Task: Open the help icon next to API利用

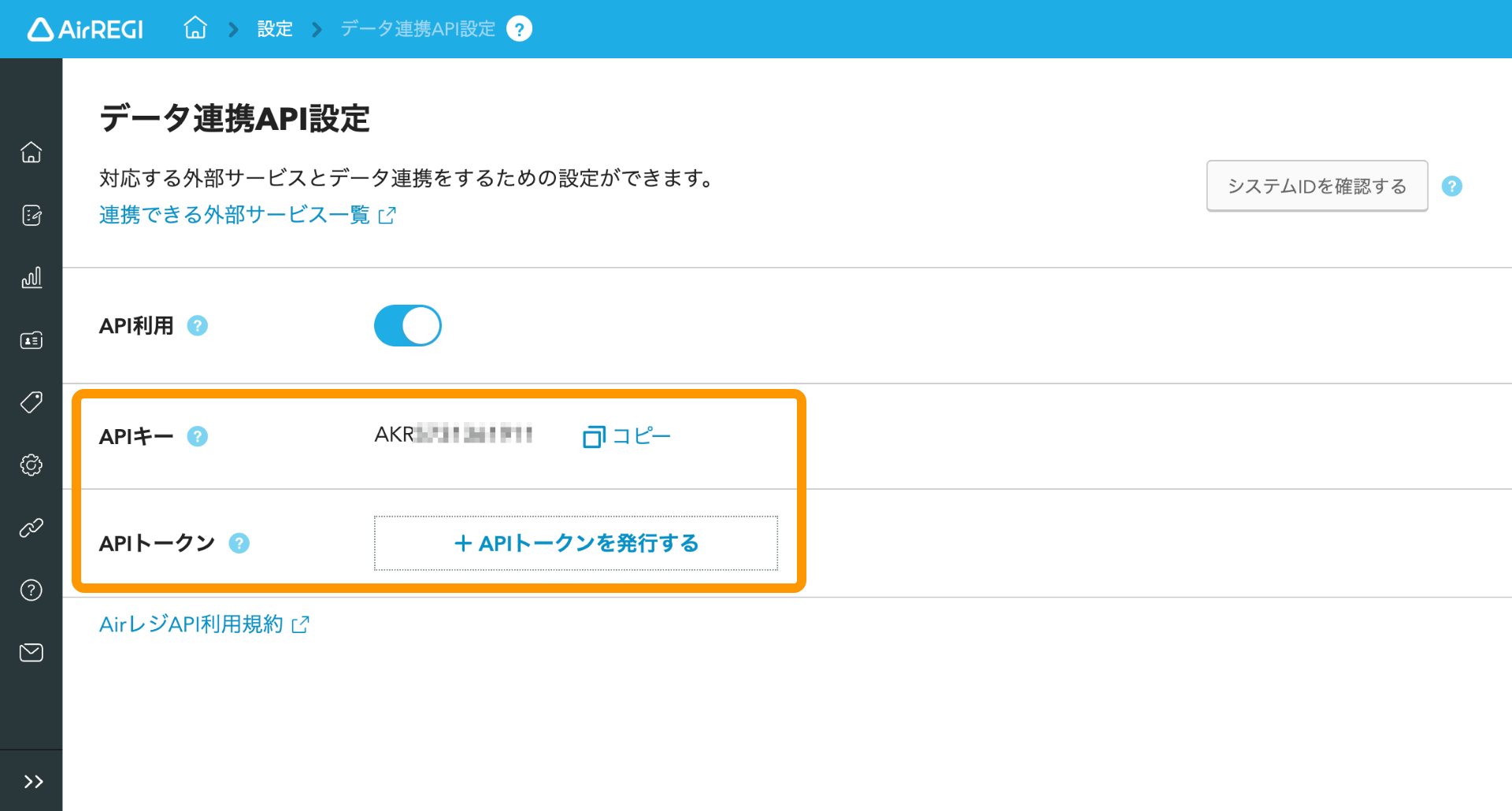Action: tap(198, 326)
